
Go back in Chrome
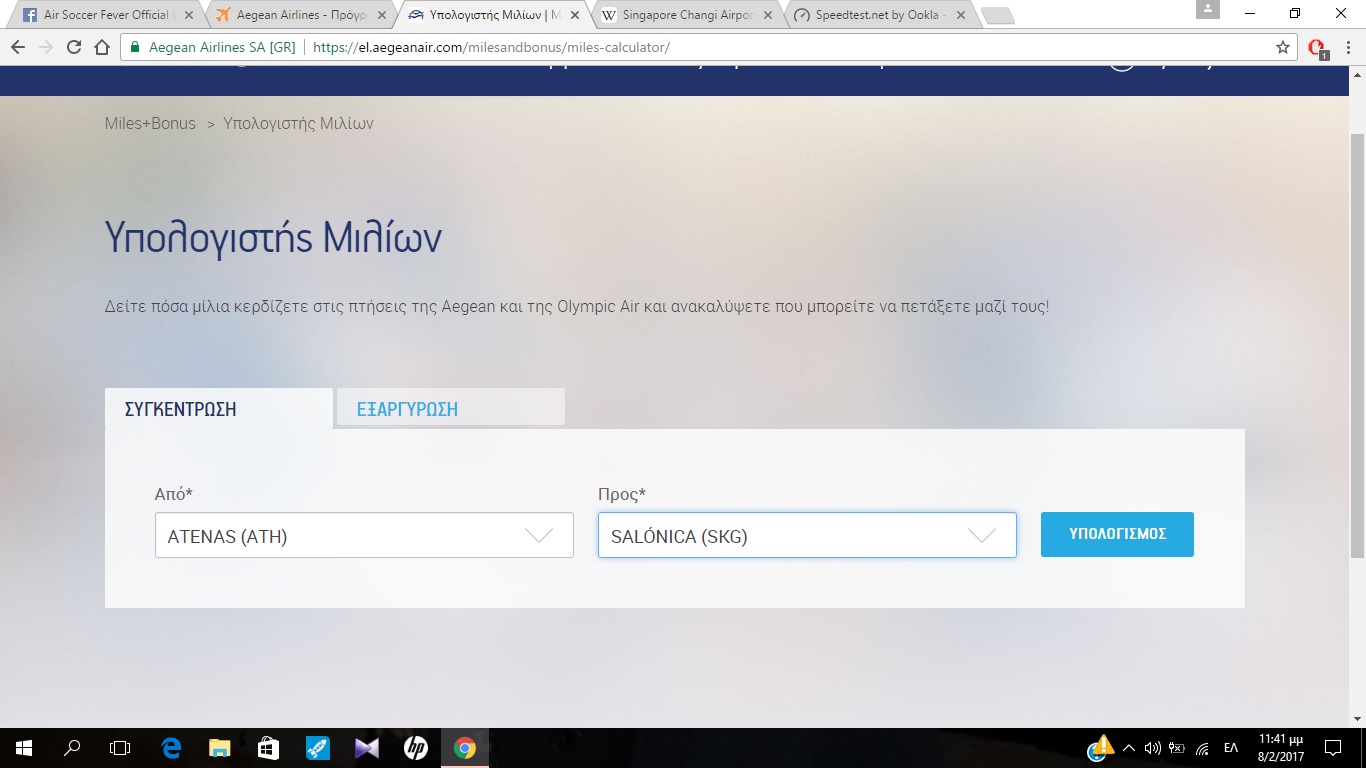18,47
